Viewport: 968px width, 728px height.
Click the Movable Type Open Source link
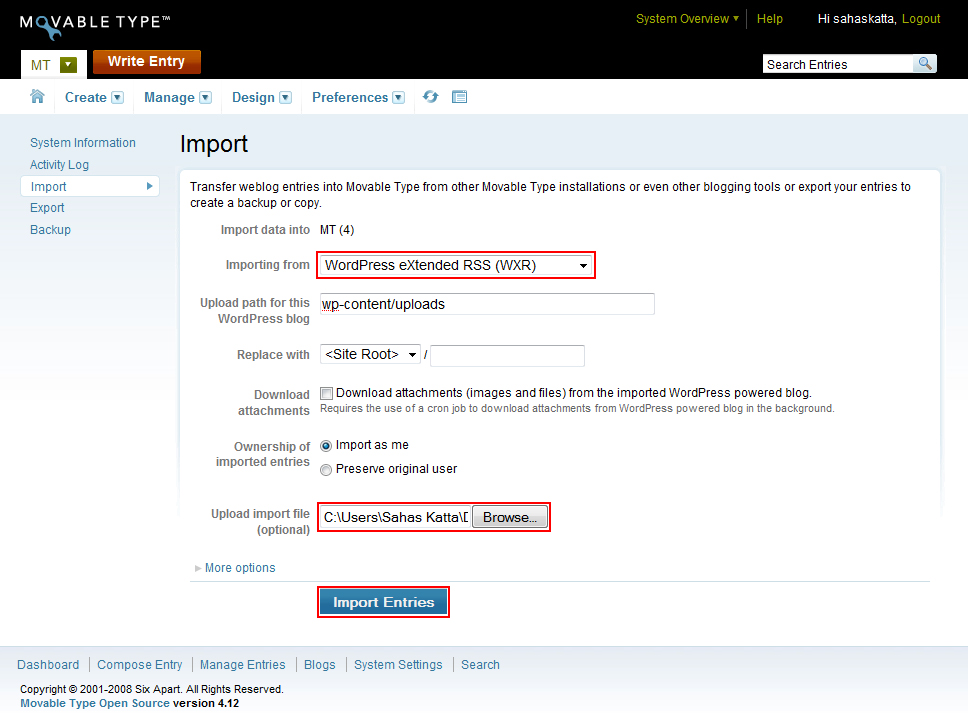95,703
